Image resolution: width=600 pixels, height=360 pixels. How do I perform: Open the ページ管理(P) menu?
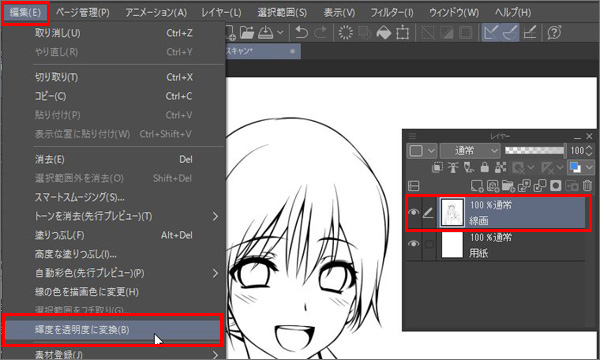click(83, 13)
